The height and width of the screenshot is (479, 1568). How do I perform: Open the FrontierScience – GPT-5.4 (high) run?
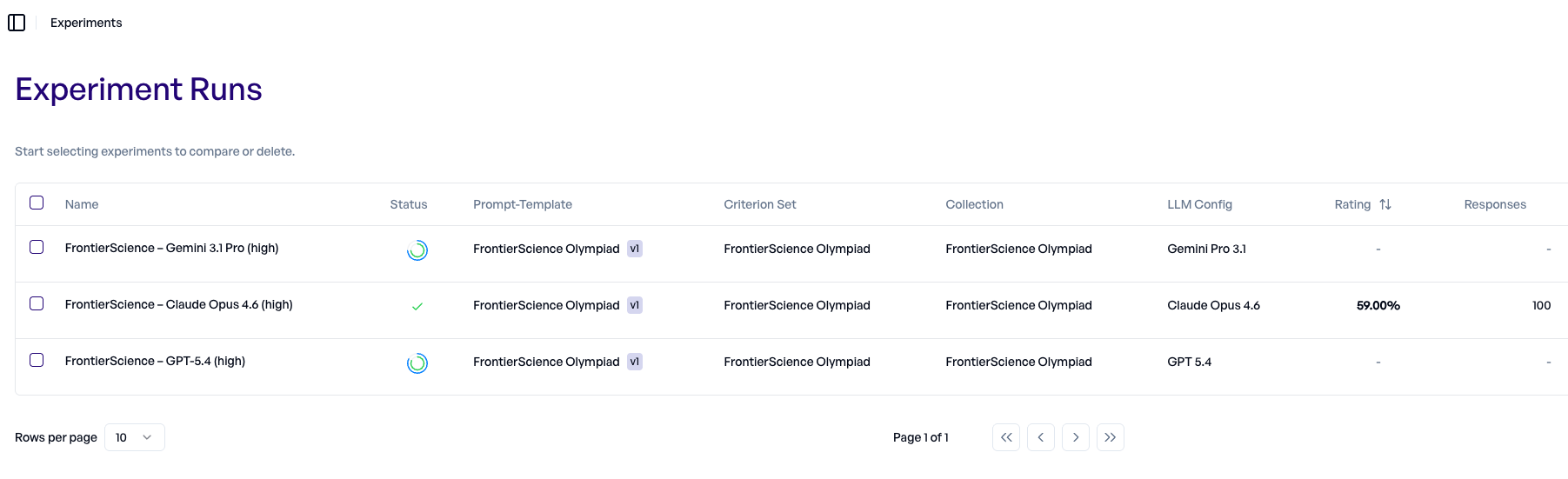(x=155, y=361)
